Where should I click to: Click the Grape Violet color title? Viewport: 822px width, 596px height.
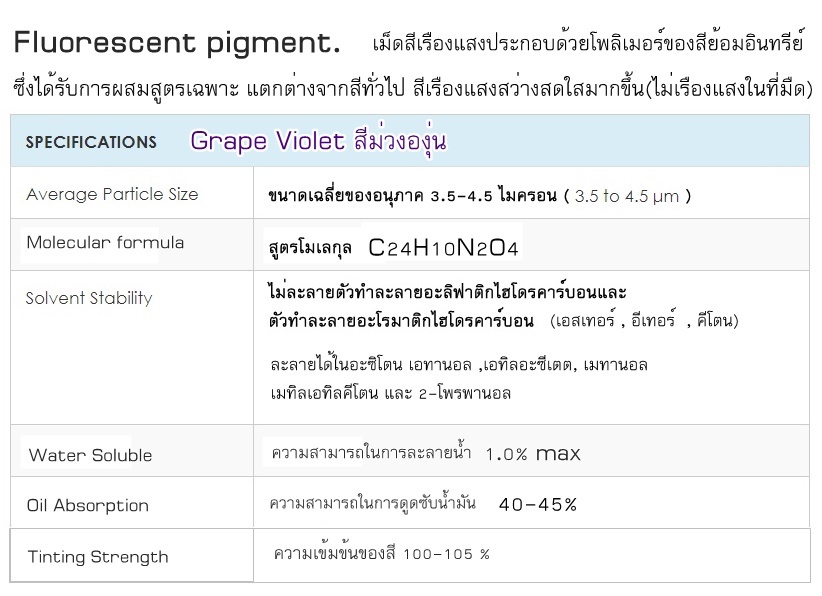[x=267, y=141]
